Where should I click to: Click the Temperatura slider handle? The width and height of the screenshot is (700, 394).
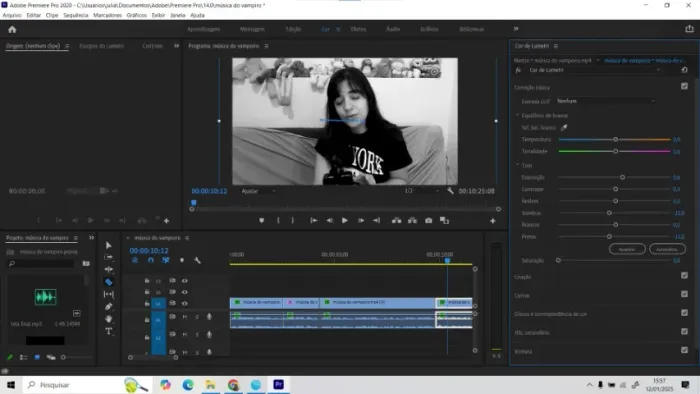coord(615,140)
